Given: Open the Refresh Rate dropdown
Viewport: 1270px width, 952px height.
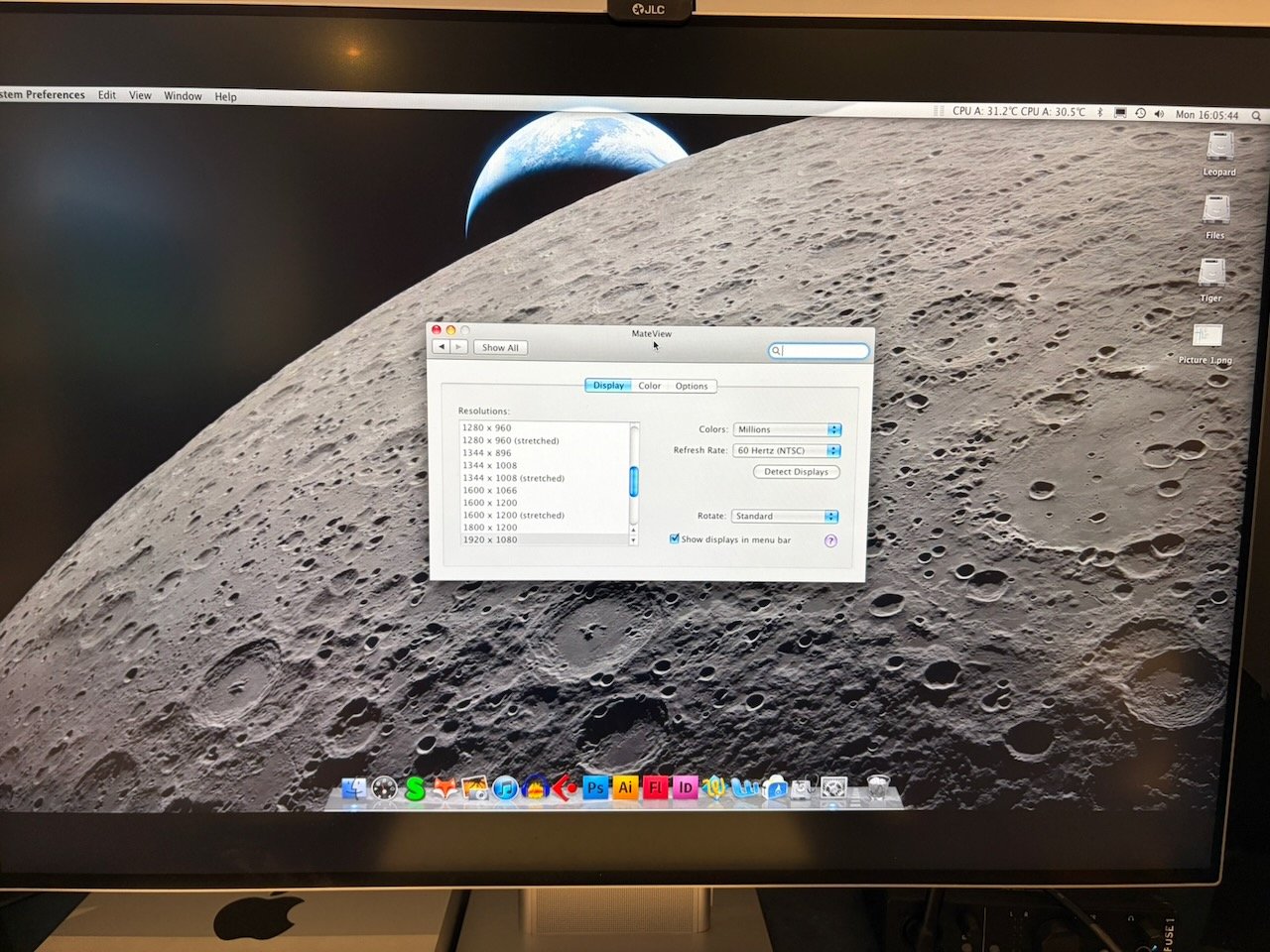Looking at the screenshot, I should tap(787, 450).
